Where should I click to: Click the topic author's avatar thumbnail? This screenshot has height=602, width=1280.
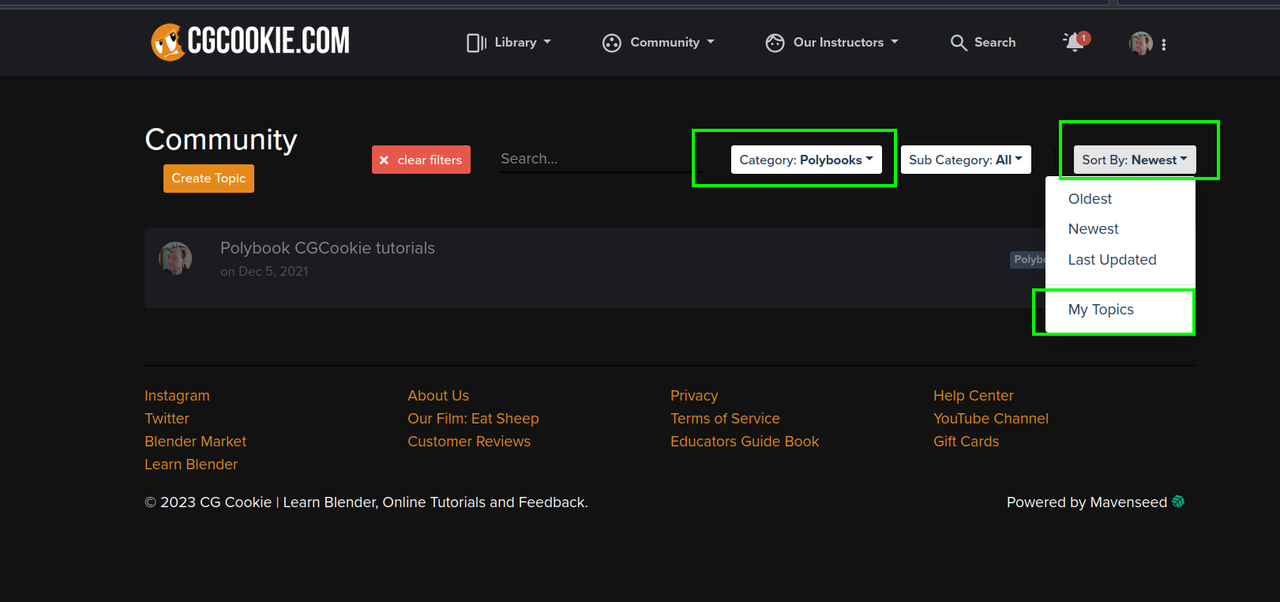pos(175,258)
